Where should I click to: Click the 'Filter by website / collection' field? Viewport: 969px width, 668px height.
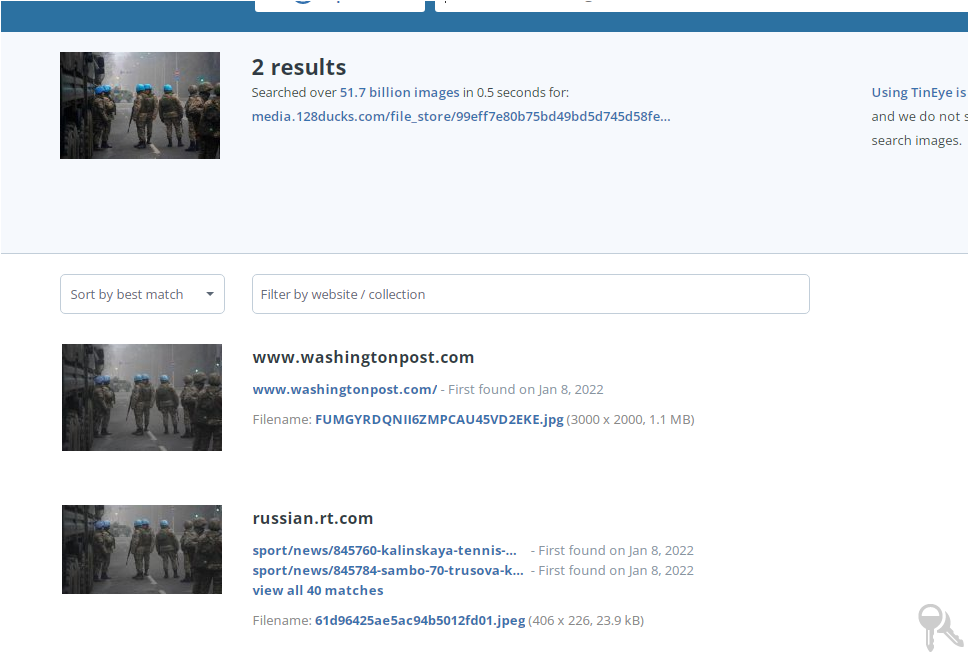pos(530,294)
